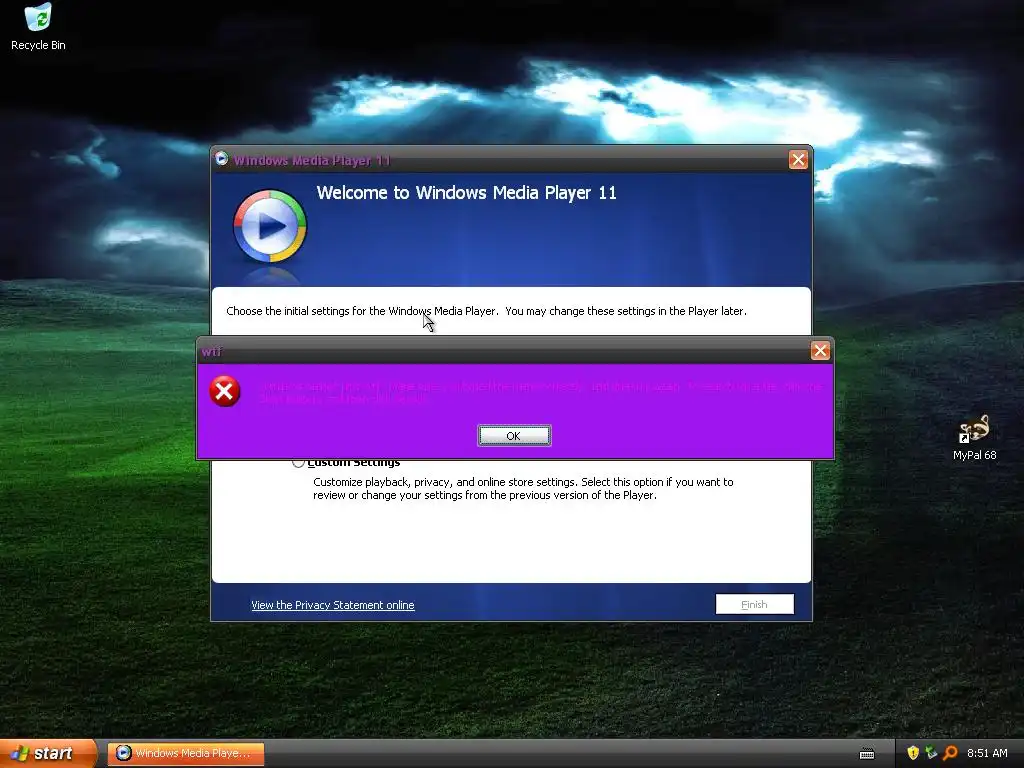Click the Media Player title bar icon
The width and height of the screenshot is (1024, 768).
[x=221, y=159]
